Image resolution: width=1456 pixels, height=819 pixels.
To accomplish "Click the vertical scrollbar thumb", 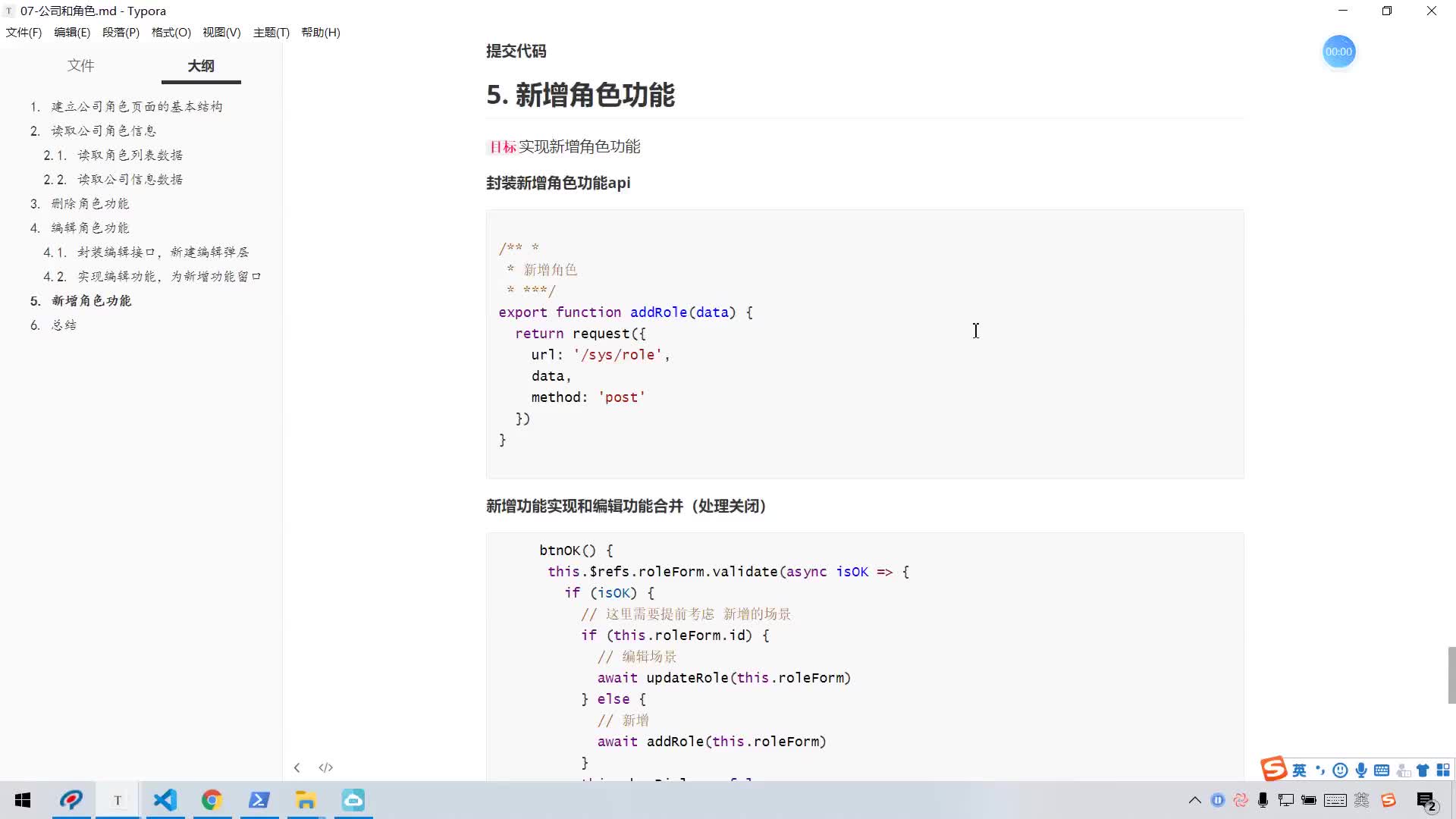I will [x=1451, y=675].
